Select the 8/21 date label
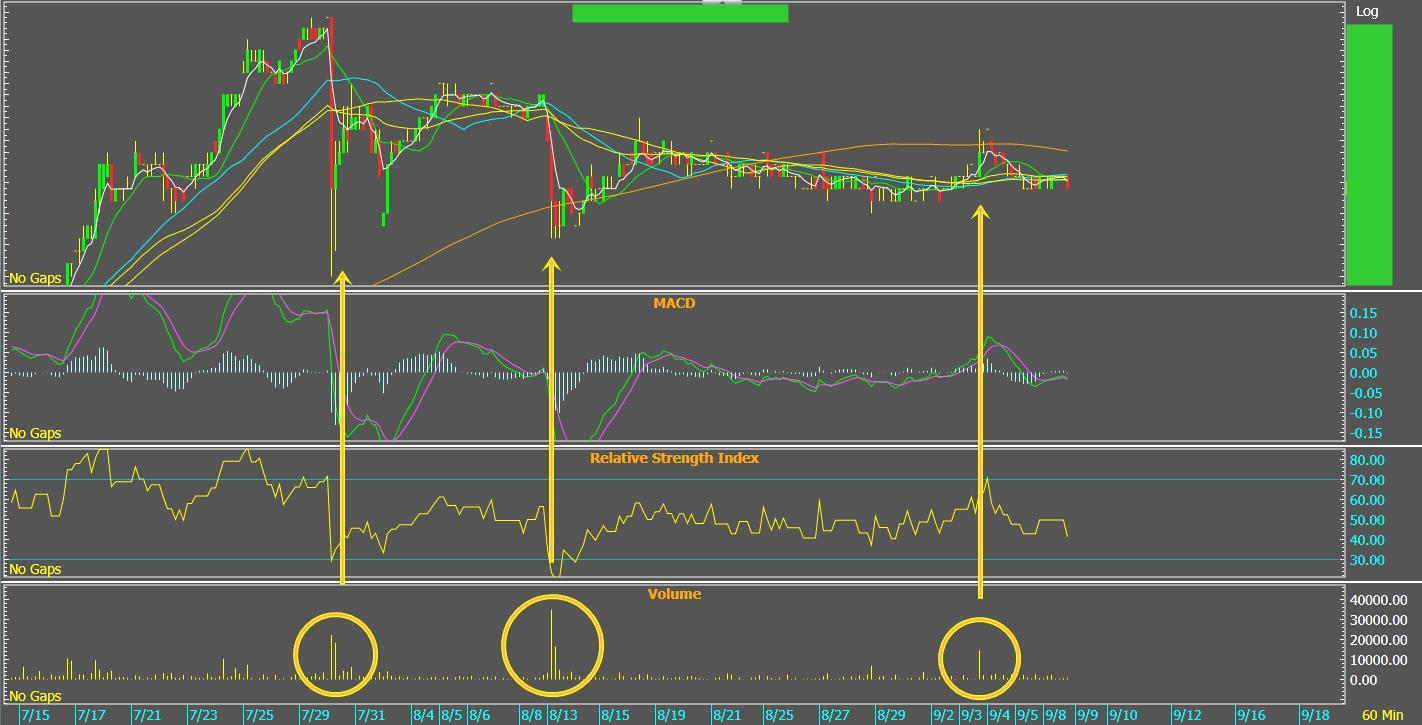Image resolution: width=1422 pixels, height=725 pixels. point(727,716)
